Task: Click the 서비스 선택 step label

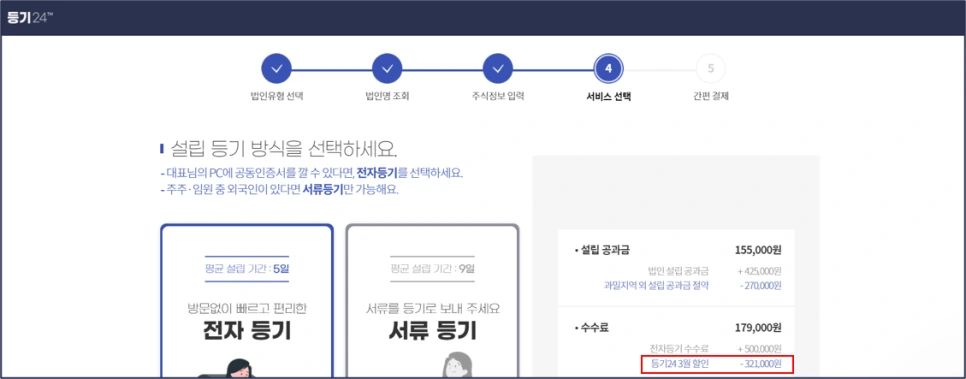Action: click(608, 97)
